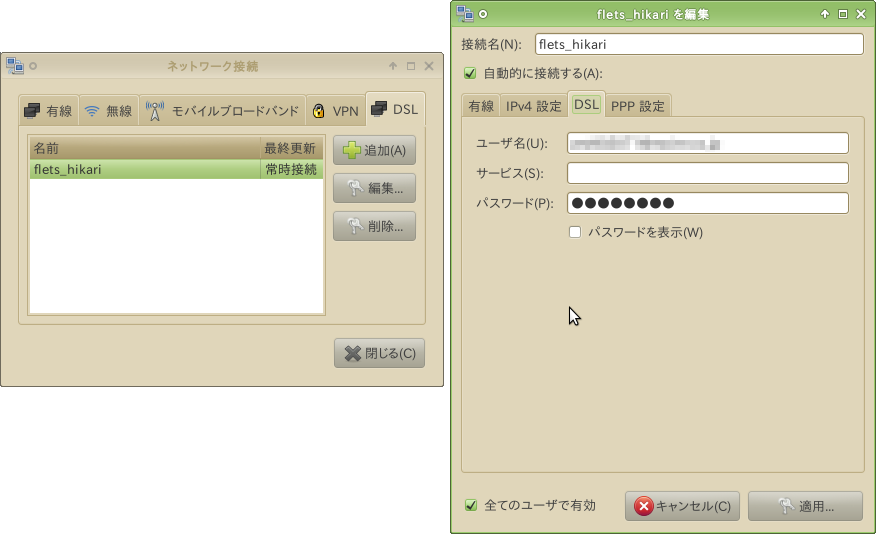
Task: Maximize the flets_hikari を編集 window
Action: click(x=843, y=14)
